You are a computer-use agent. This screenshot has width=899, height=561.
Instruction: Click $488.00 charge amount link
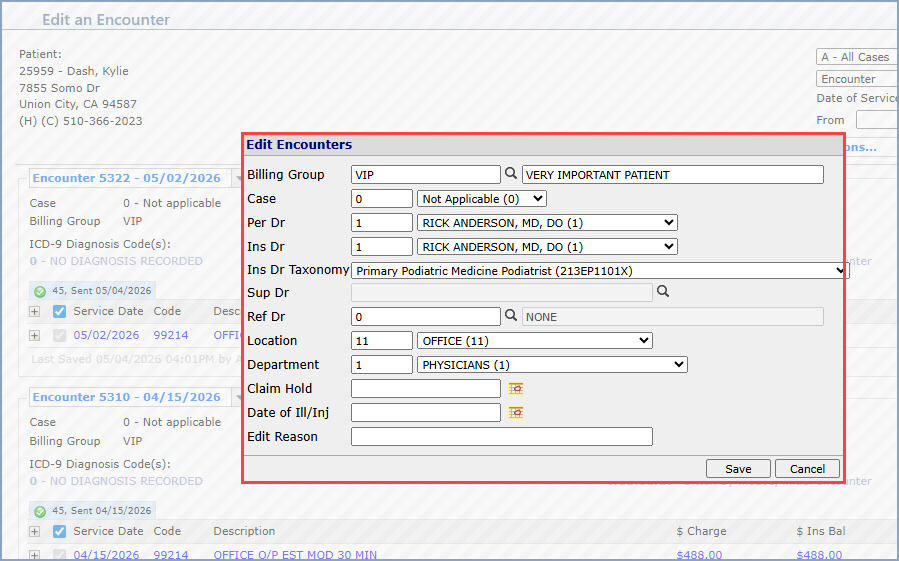click(699, 555)
